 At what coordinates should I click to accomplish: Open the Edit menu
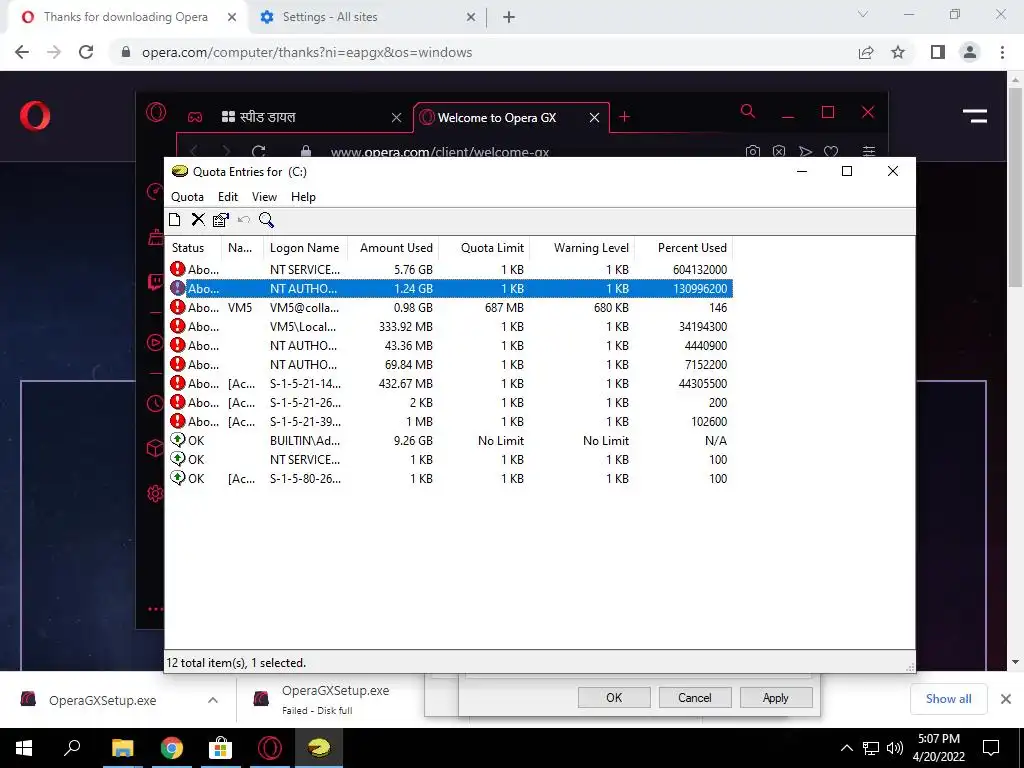click(x=228, y=197)
